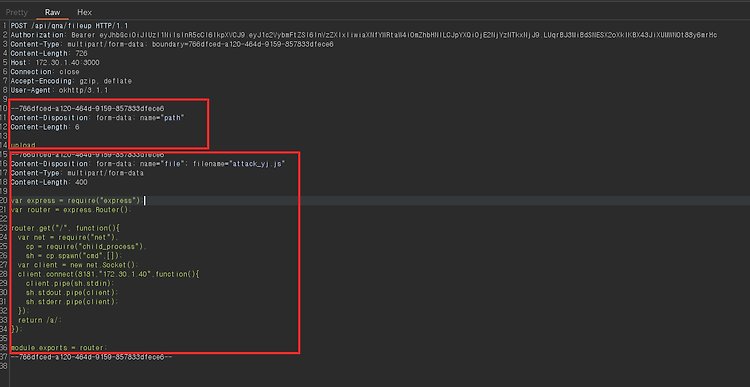Click the Authorization Bearer header line

point(364,35)
